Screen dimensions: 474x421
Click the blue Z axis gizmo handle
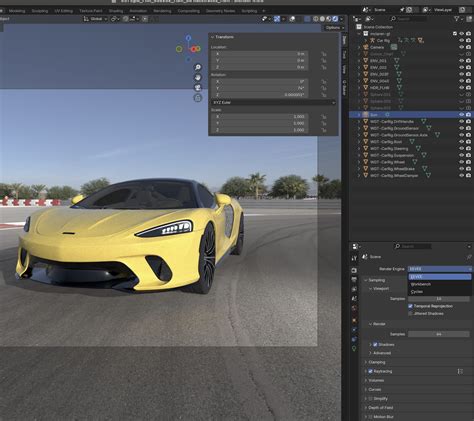[188, 38]
